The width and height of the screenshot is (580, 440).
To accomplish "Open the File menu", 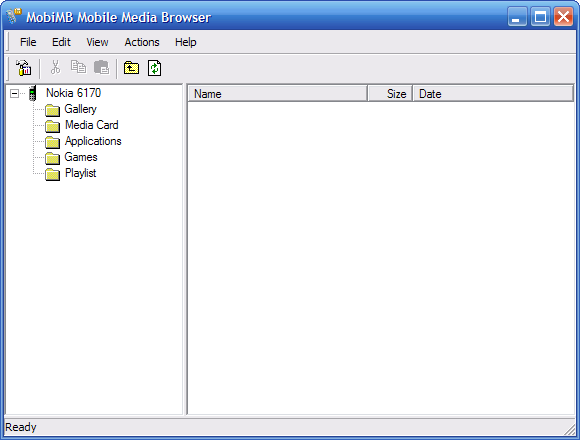I will click(x=28, y=42).
